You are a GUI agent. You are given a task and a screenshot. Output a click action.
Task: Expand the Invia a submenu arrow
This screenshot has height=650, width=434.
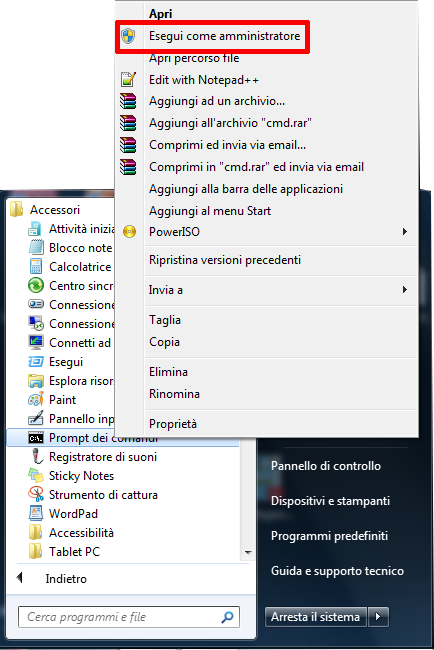pos(405,290)
